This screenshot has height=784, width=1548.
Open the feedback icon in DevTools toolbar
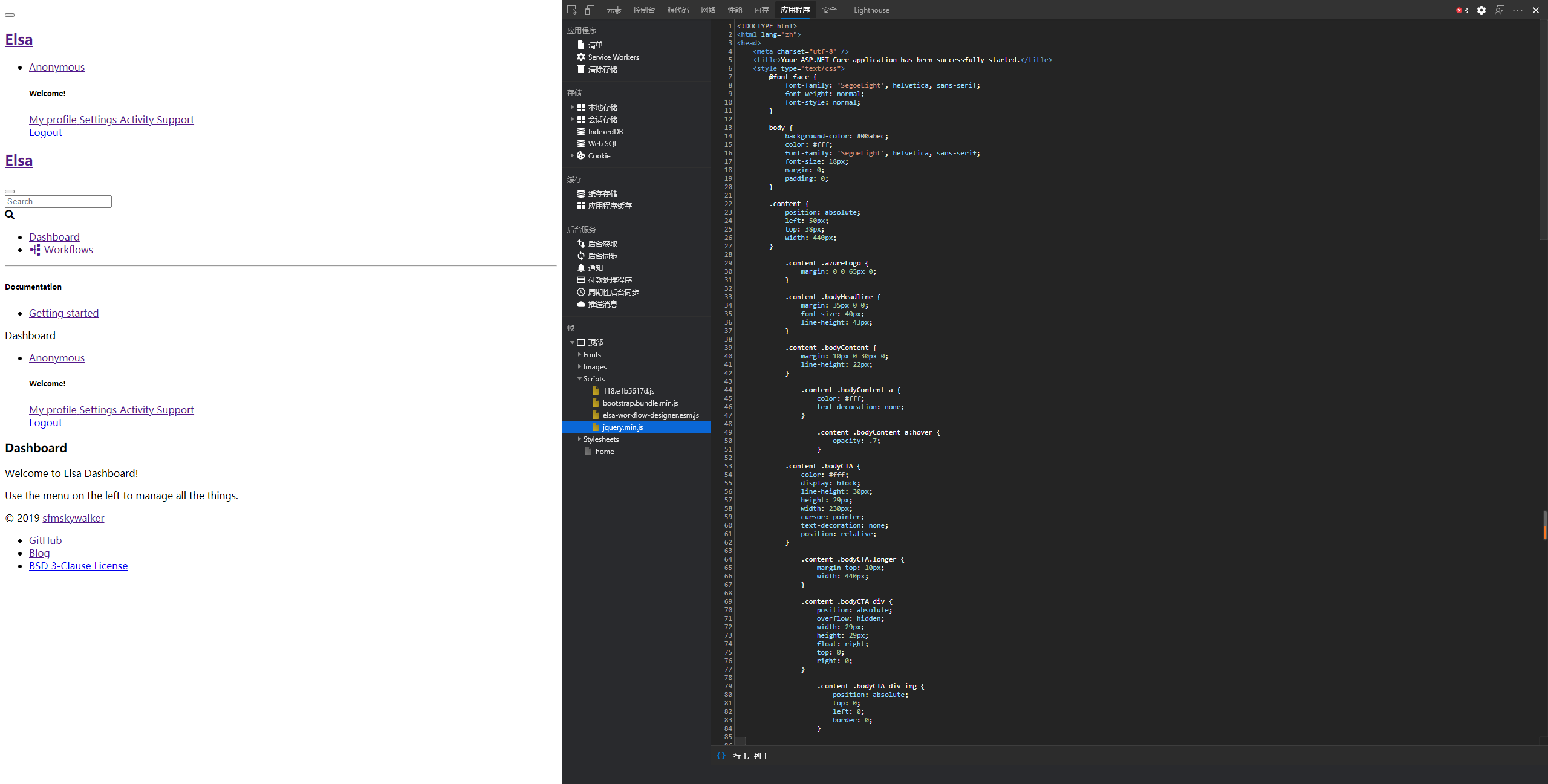tap(1499, 10)
